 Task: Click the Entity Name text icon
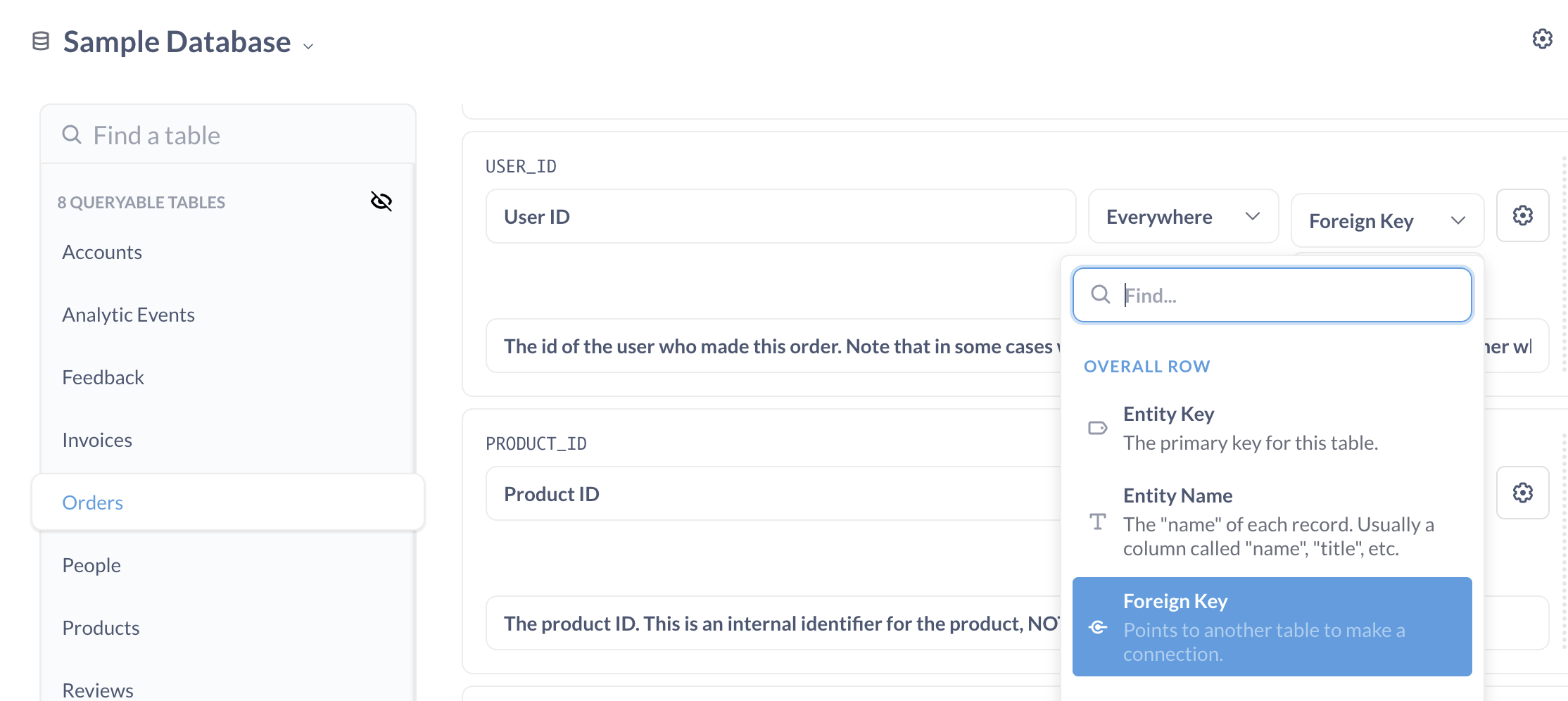click(1098, 522)
